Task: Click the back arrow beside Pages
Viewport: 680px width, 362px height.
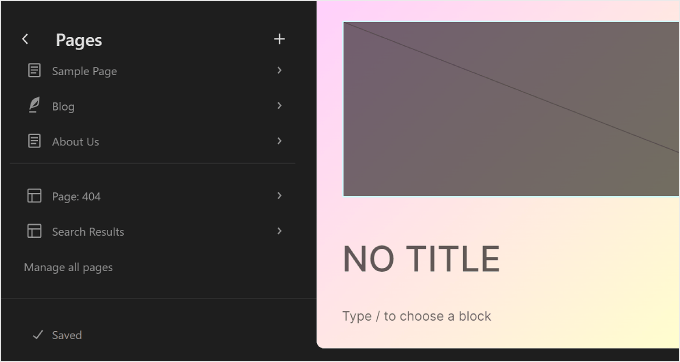Action: coord(25,39)
